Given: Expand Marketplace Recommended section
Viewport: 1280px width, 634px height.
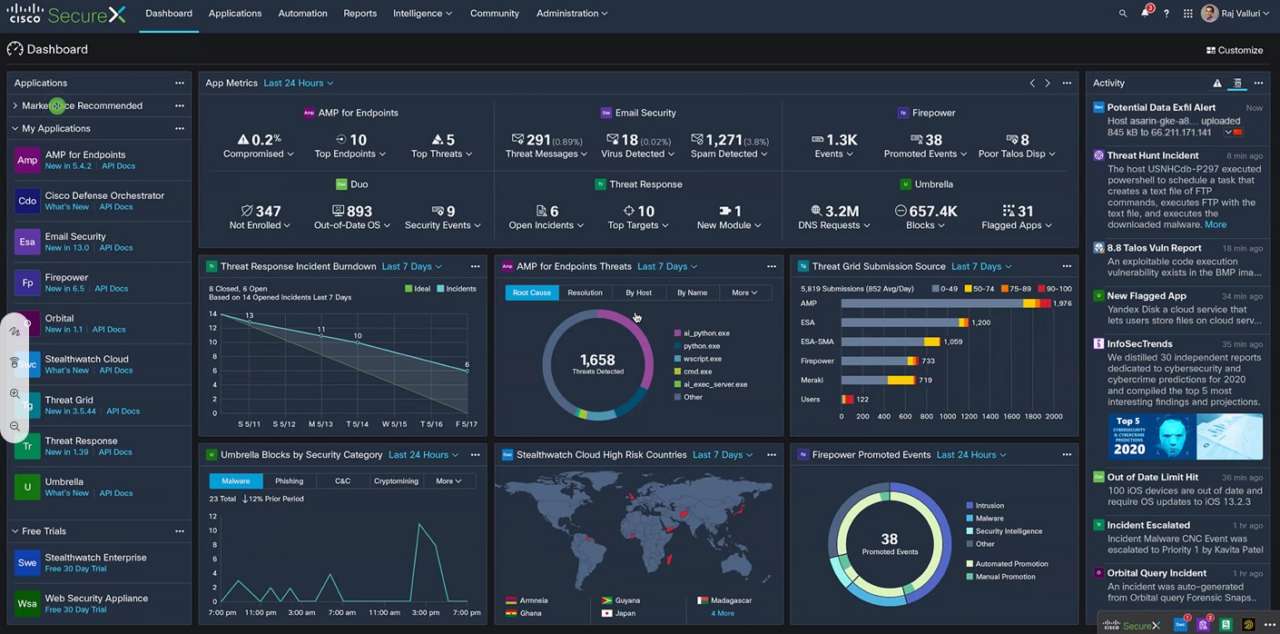Looking at the screenshot, I should 15,105.
